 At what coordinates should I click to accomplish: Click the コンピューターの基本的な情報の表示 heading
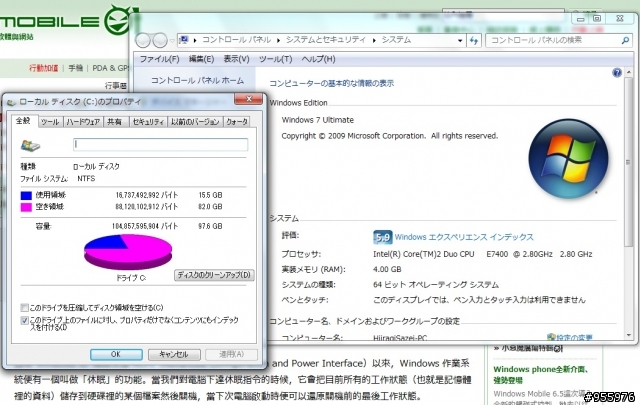pyautogui.click(x=331, y=83)
